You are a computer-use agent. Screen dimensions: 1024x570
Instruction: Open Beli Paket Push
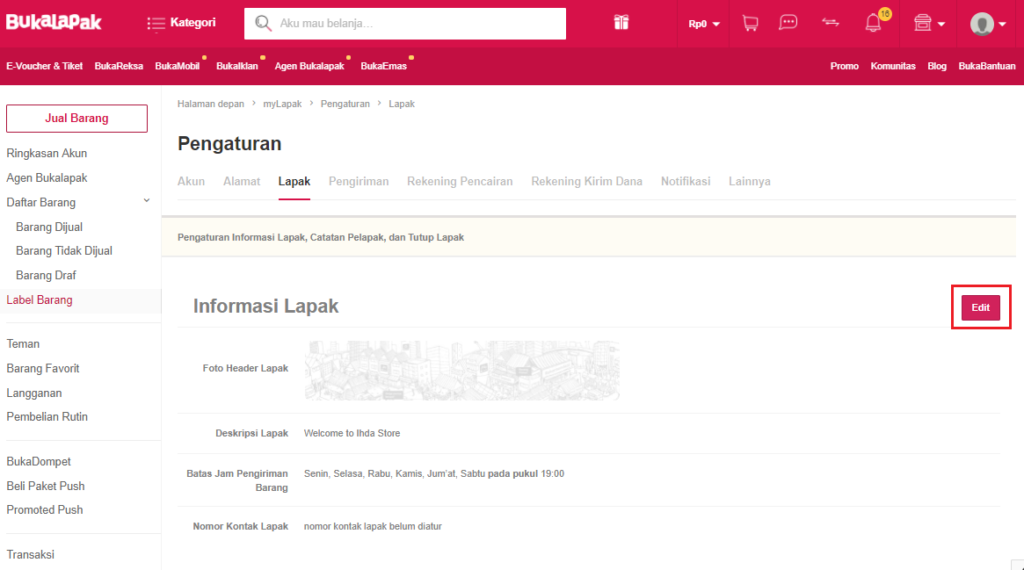tap(45, 486)
